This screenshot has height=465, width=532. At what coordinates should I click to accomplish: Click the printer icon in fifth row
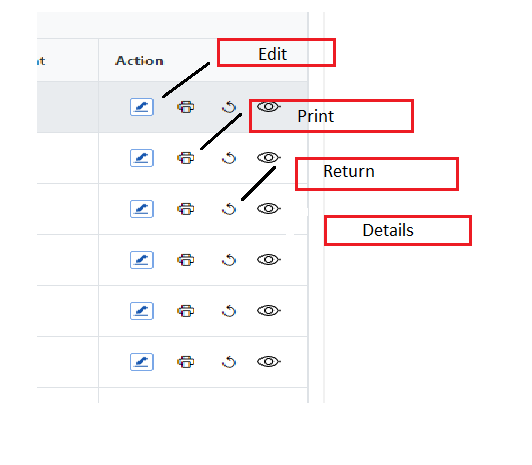tap(186, 311)
